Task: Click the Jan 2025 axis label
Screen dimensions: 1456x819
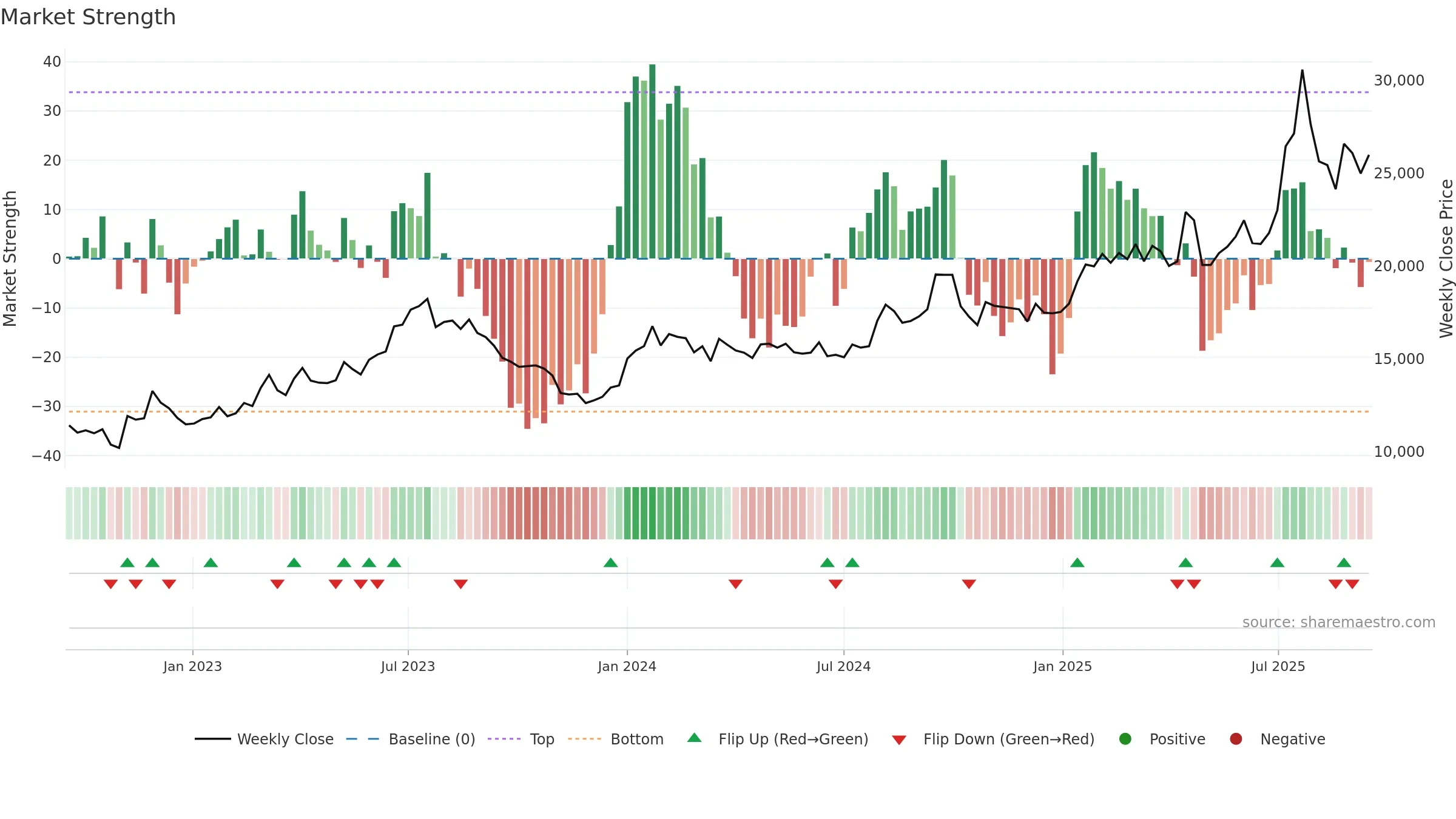Action: point(1062,666)
